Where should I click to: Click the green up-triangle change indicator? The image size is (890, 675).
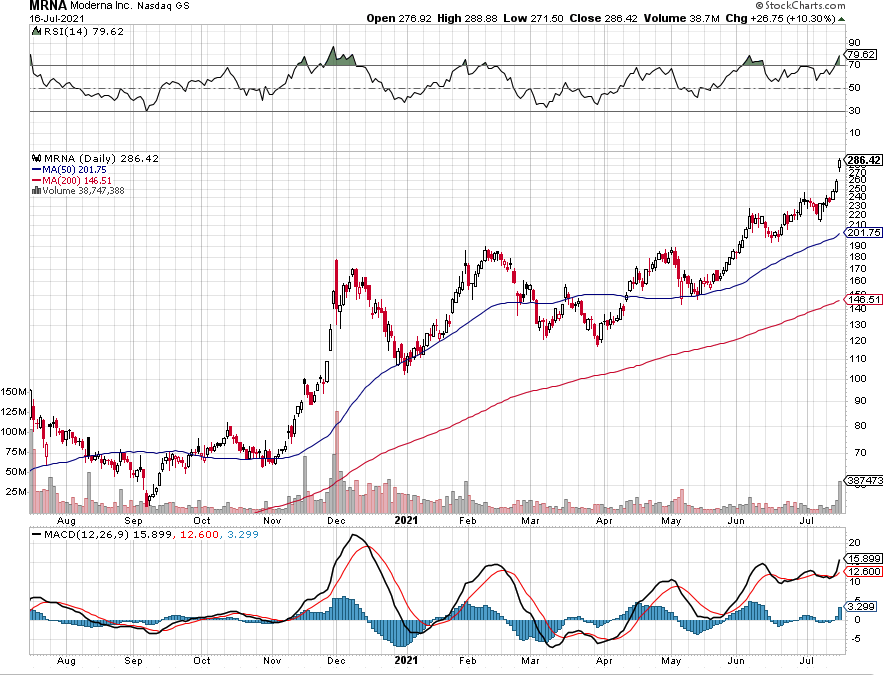[841, 19]
